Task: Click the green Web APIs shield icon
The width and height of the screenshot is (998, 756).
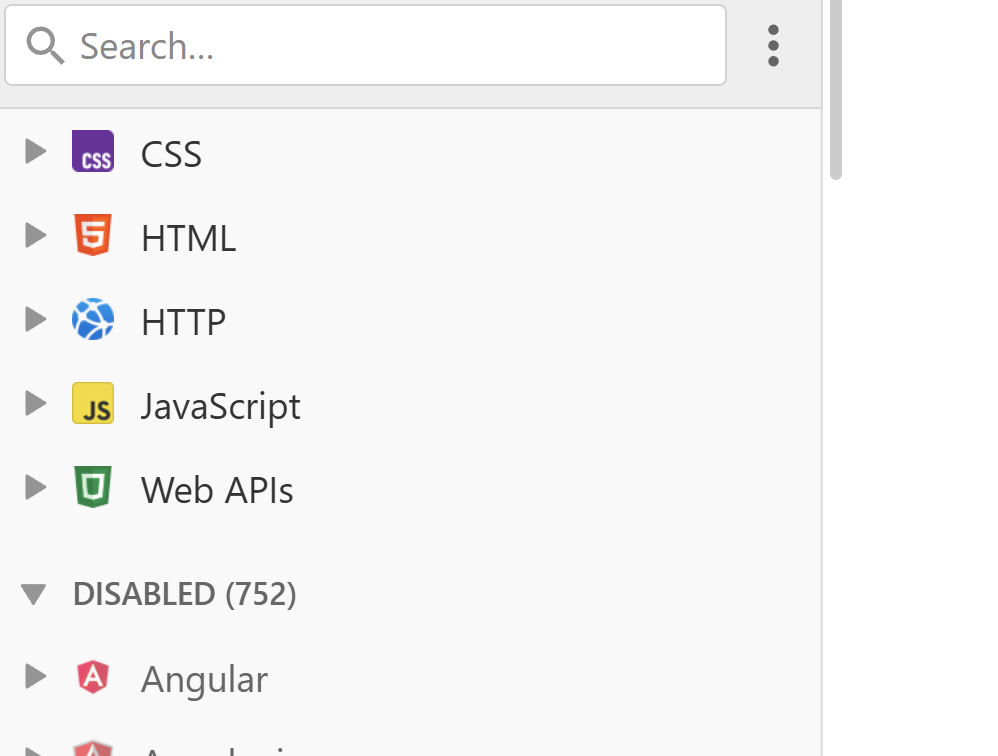Action: pos(93,487)
